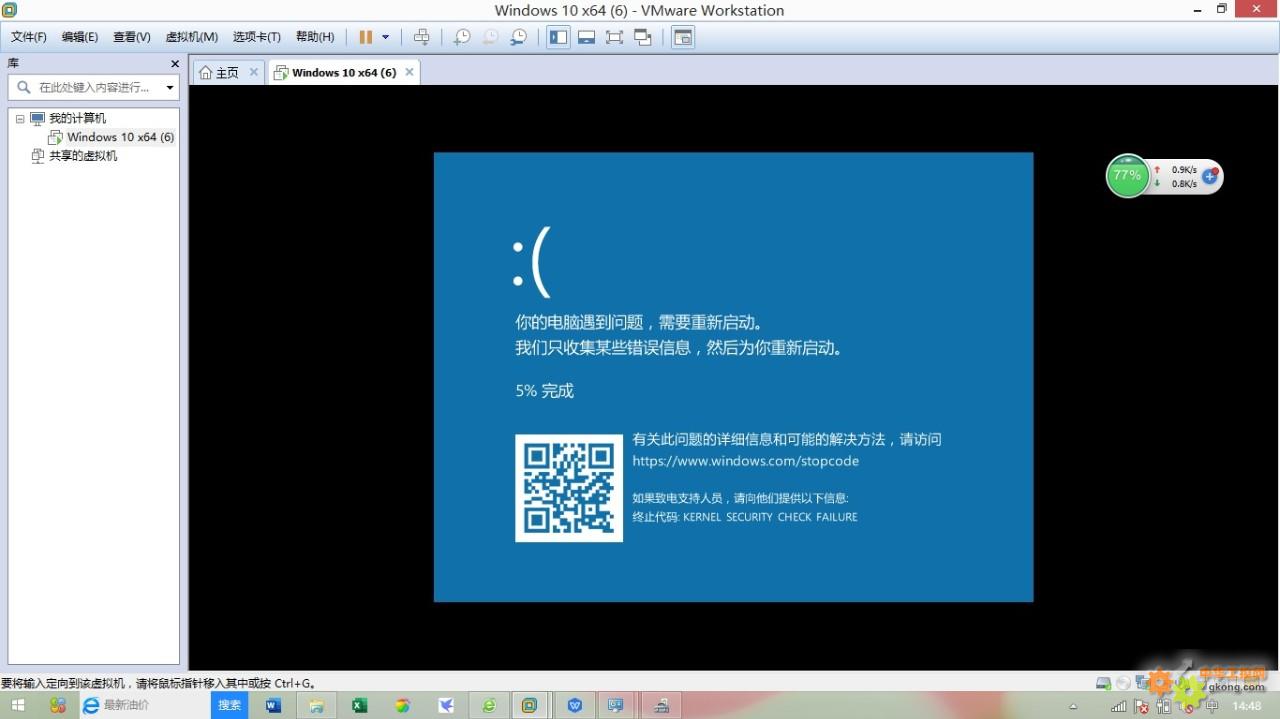1280x719 pixels.
Task: Open the 编辑(E) menu
Action: (80, 37)
